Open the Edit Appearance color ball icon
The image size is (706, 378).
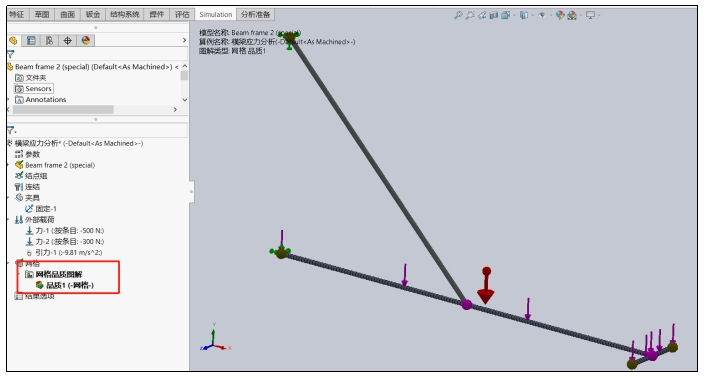click(560, 15)
